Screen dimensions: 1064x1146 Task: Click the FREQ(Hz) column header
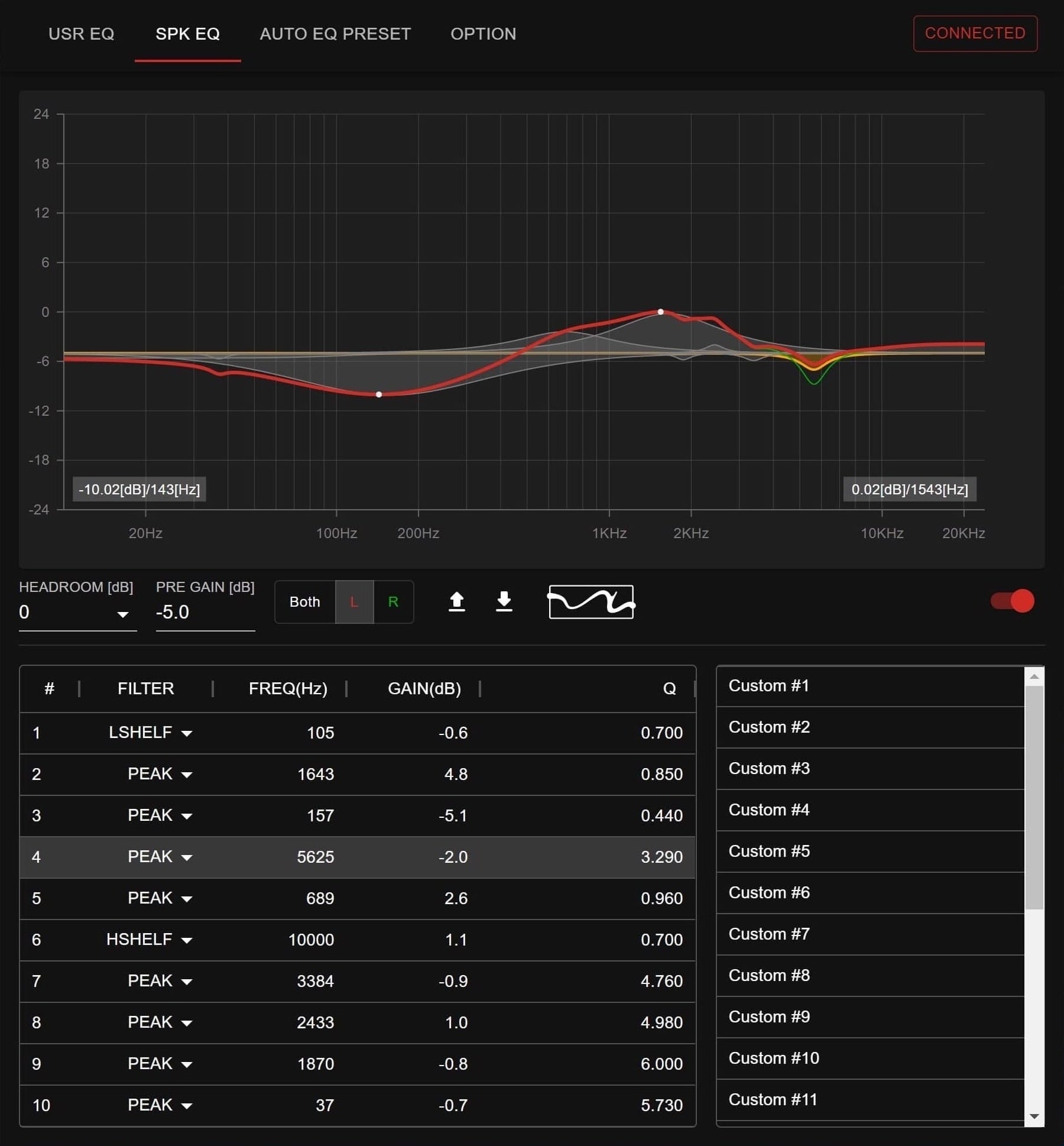click(x=288, y=689)
